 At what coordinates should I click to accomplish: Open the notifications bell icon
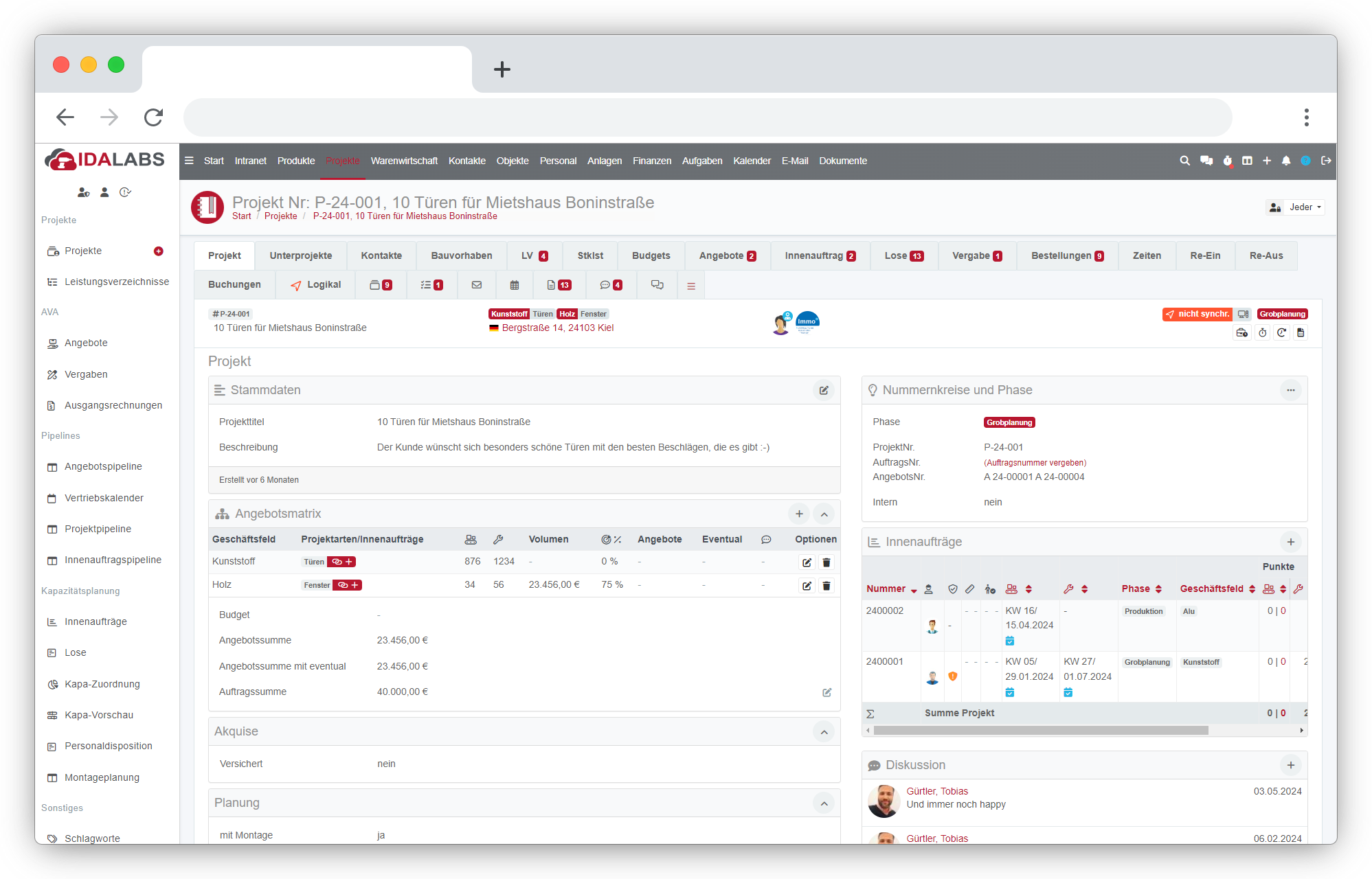[x=1286, y=161]
